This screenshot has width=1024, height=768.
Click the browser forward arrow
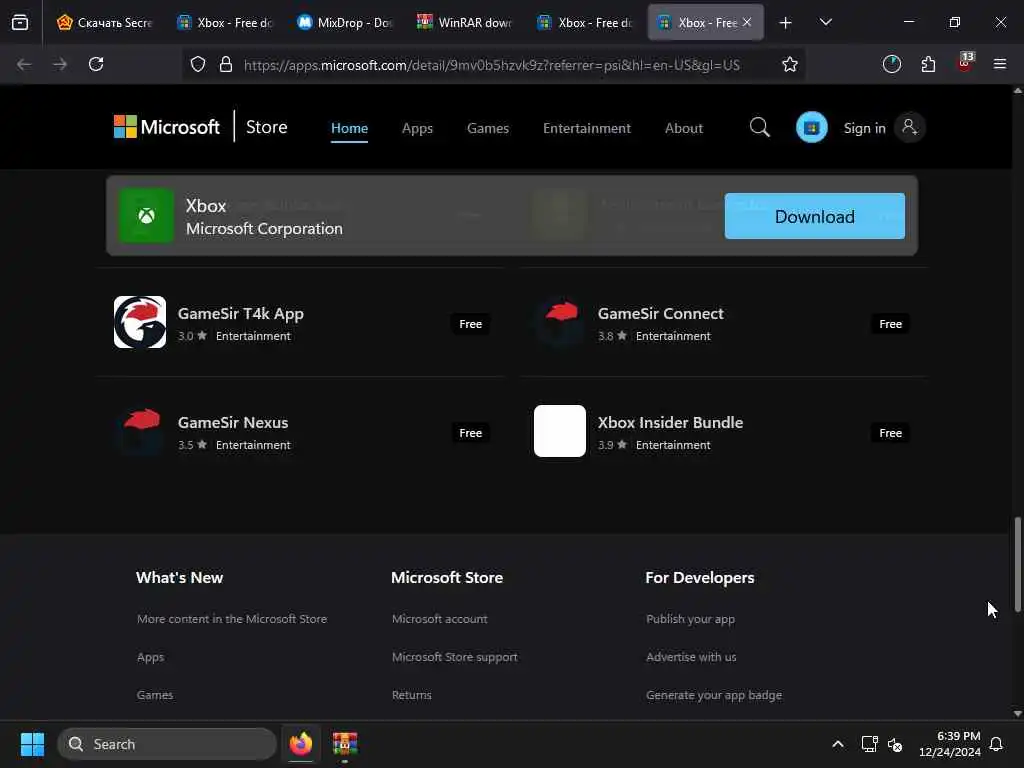(x=60, y=64)
